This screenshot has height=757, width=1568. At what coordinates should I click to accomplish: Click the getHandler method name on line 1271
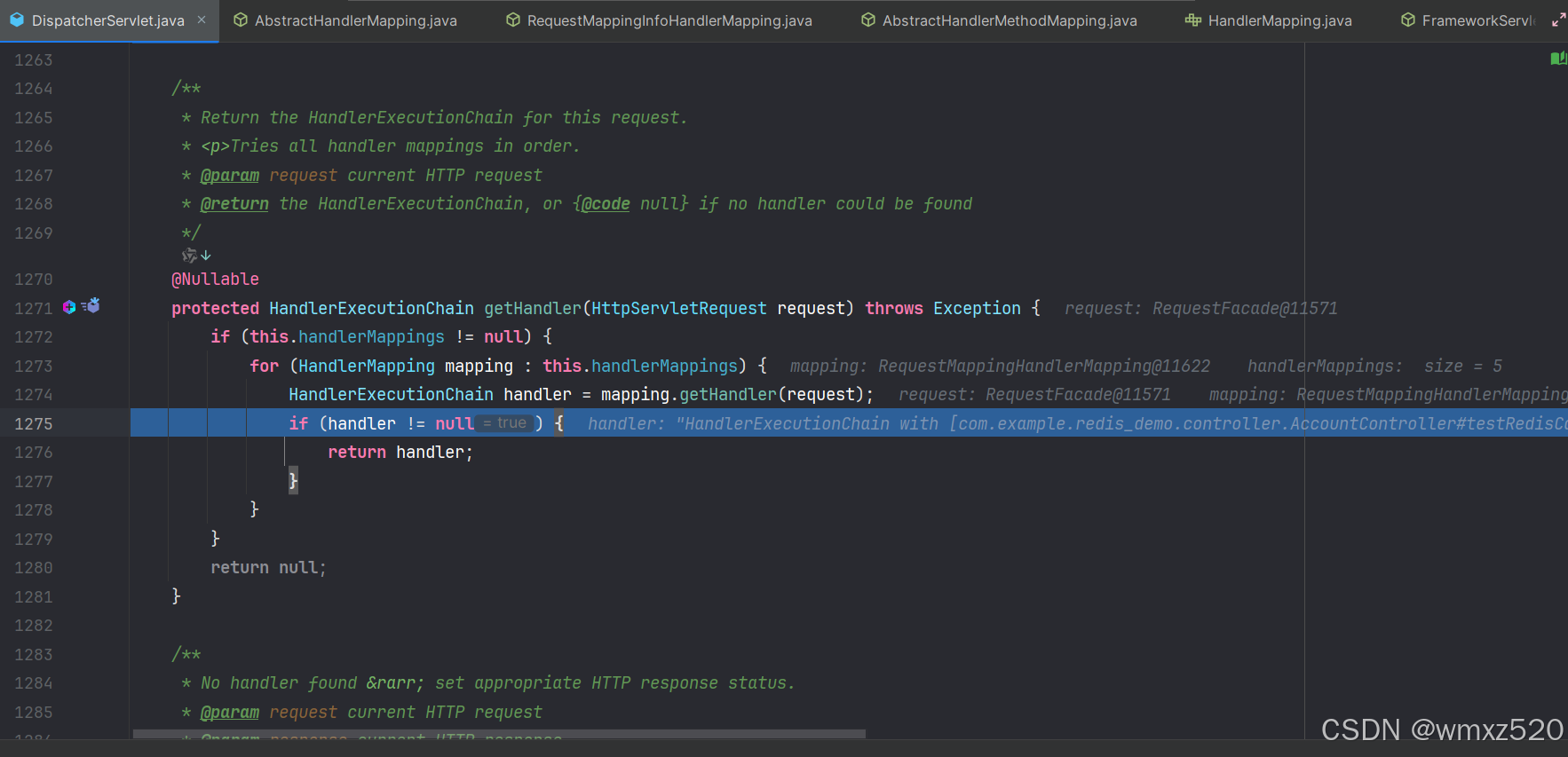pos(533,308)
